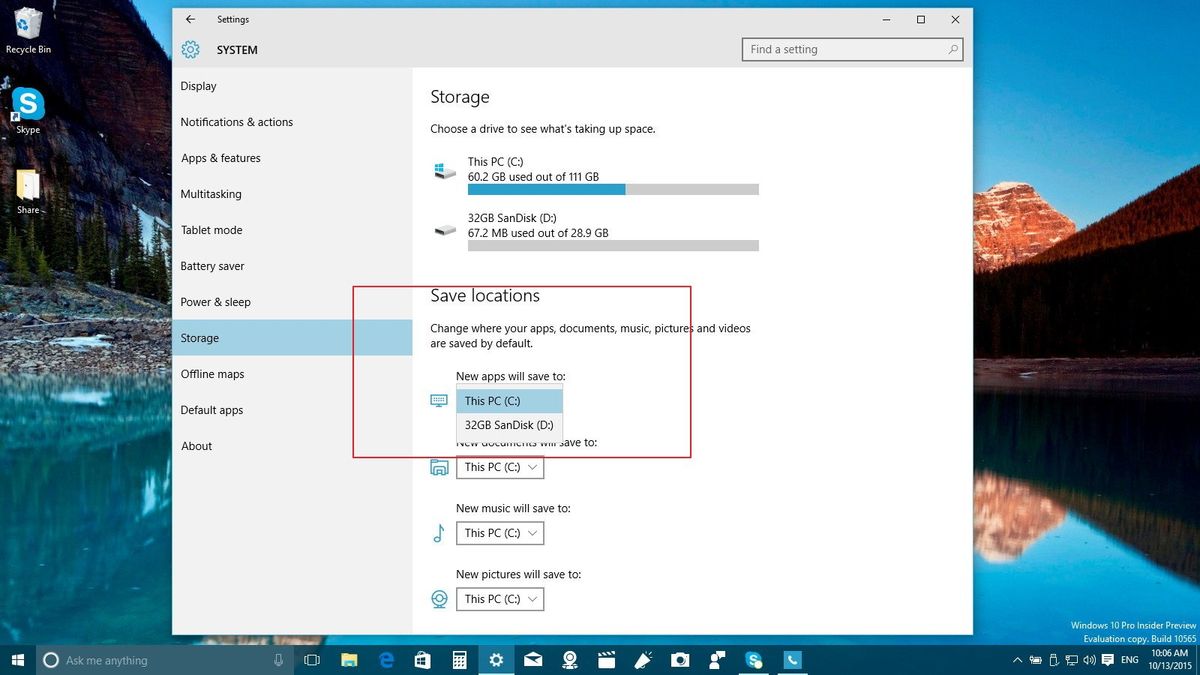Open the Mail app from the taskbar

click(x=532, y=660)
